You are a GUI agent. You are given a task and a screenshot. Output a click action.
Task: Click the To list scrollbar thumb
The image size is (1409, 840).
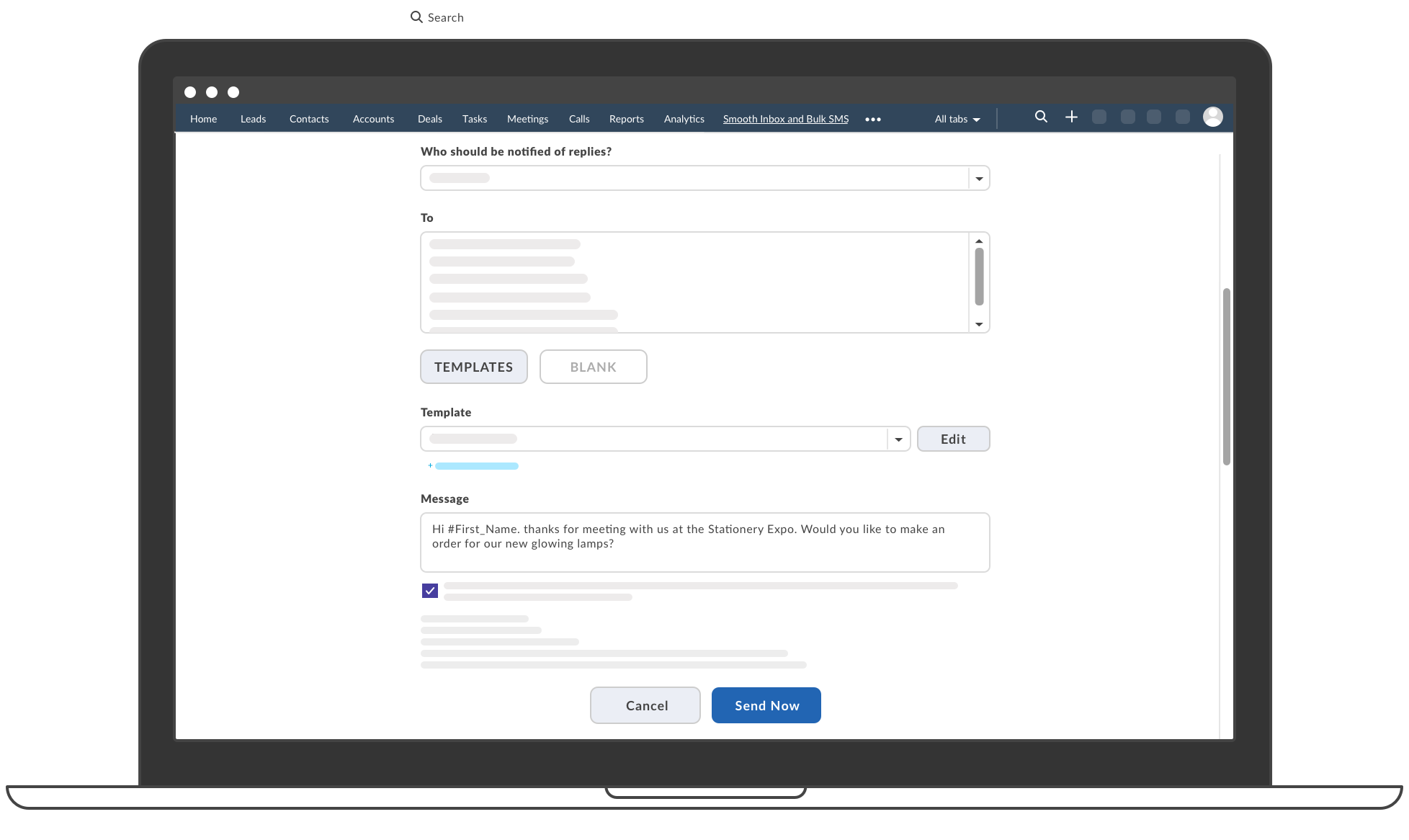tap(979, 277)
